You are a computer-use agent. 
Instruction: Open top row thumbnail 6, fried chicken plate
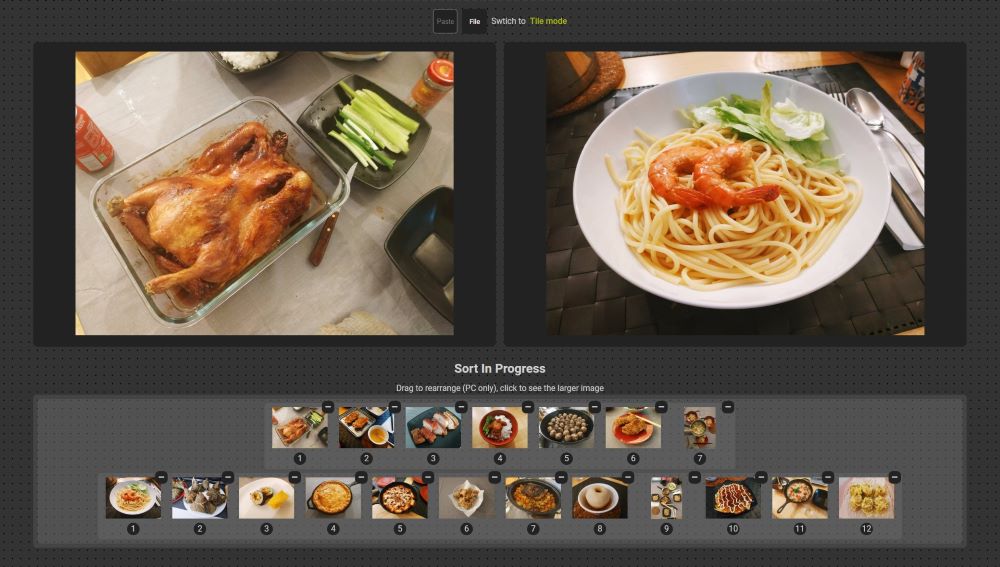pyautogui.click(x=632, y=427)
